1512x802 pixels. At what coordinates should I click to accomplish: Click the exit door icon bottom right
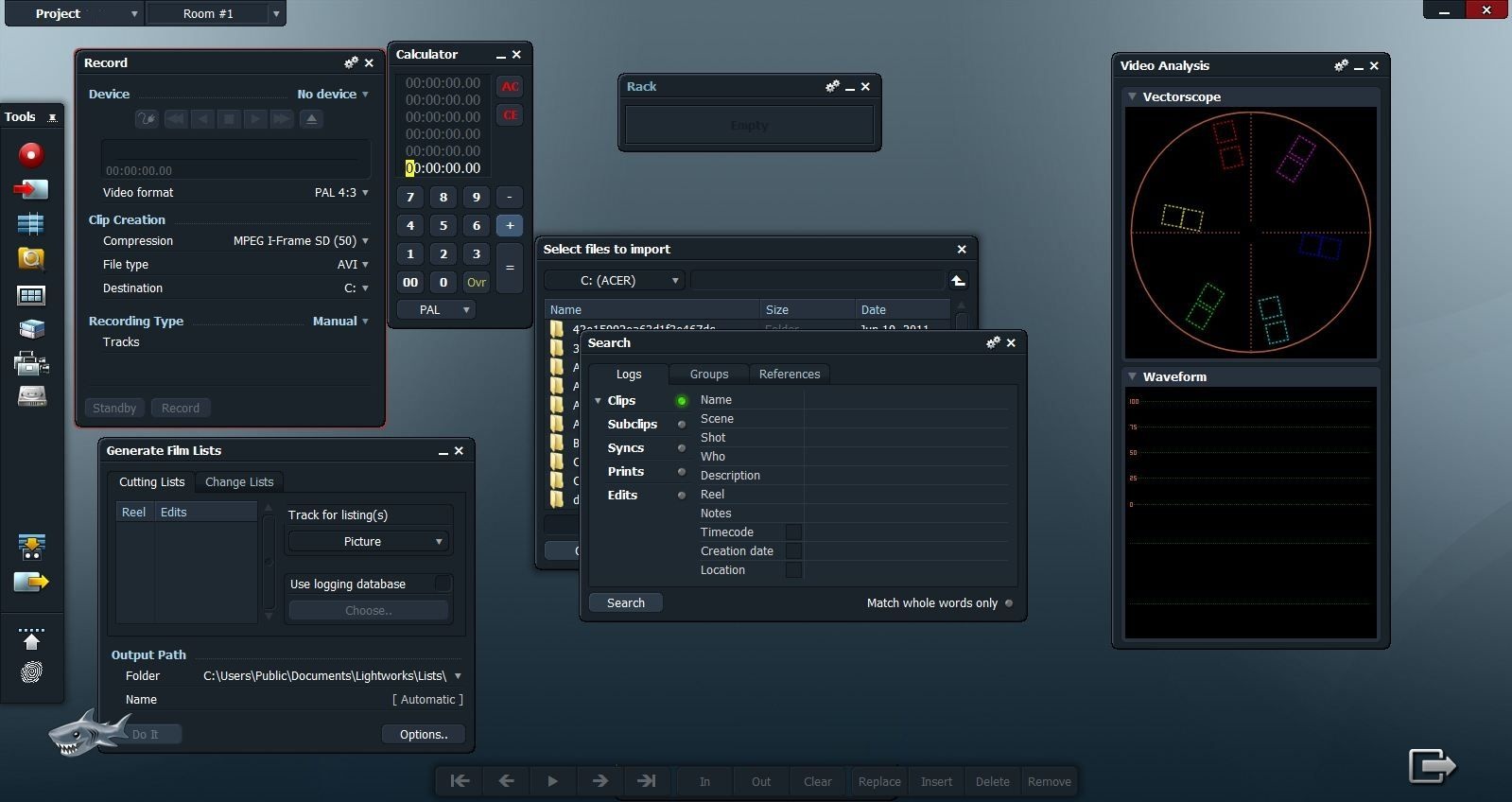pos(1432,765)
